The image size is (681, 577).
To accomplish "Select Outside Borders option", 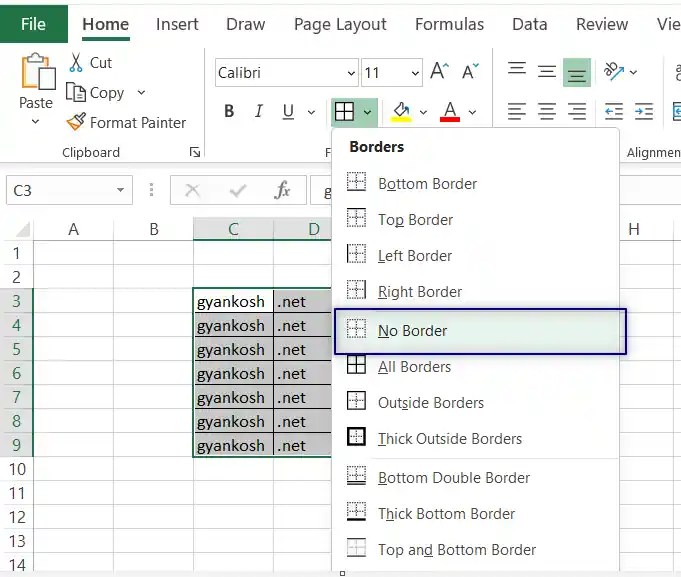I will [x=476, y=403].
